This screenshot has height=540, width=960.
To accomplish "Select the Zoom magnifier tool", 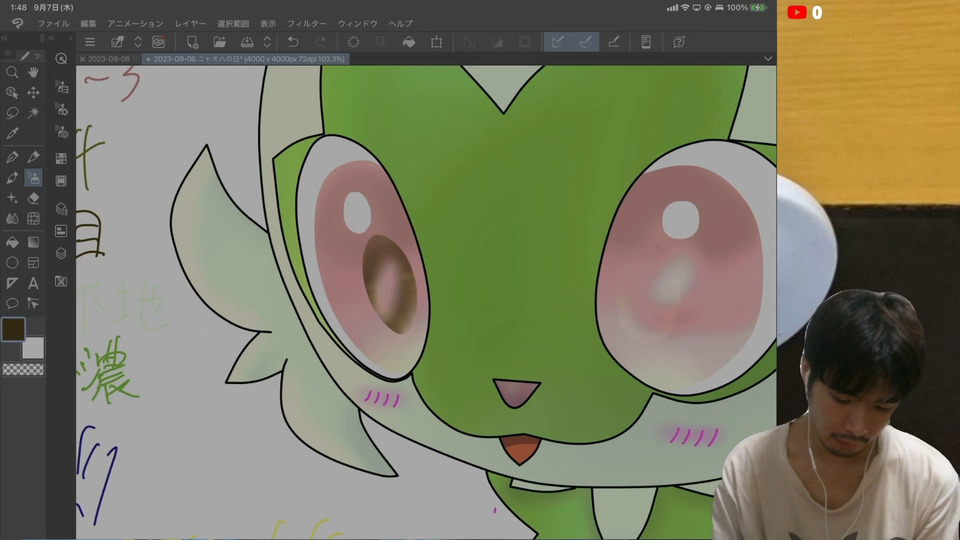I will click(12, 72).
